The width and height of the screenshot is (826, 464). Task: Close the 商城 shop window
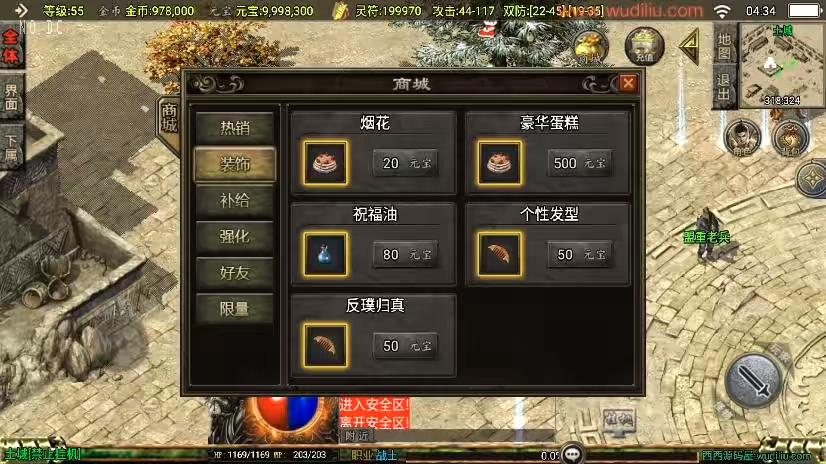click(x=628, y=83)
